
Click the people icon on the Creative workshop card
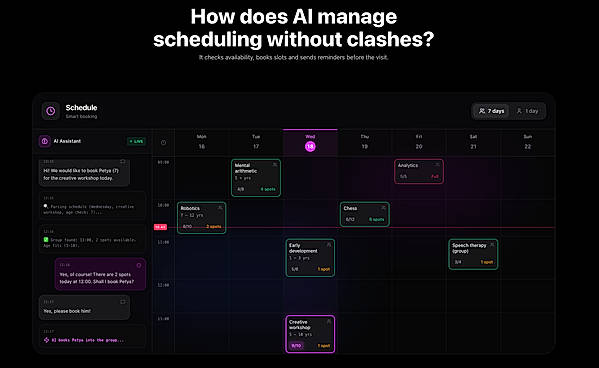point(329,321)
